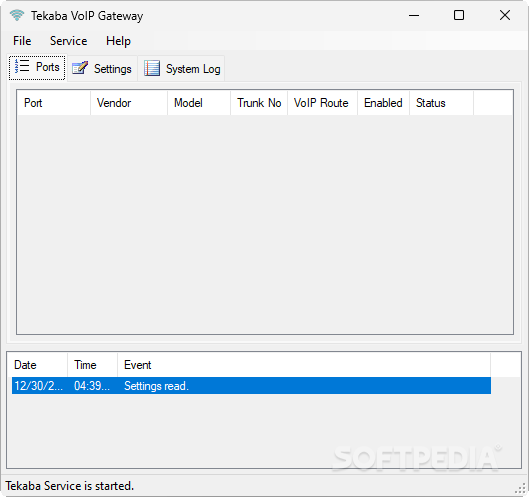Open the Service menu
The image size is (529, 497).
pyautogui.click(x=68, y=41)
